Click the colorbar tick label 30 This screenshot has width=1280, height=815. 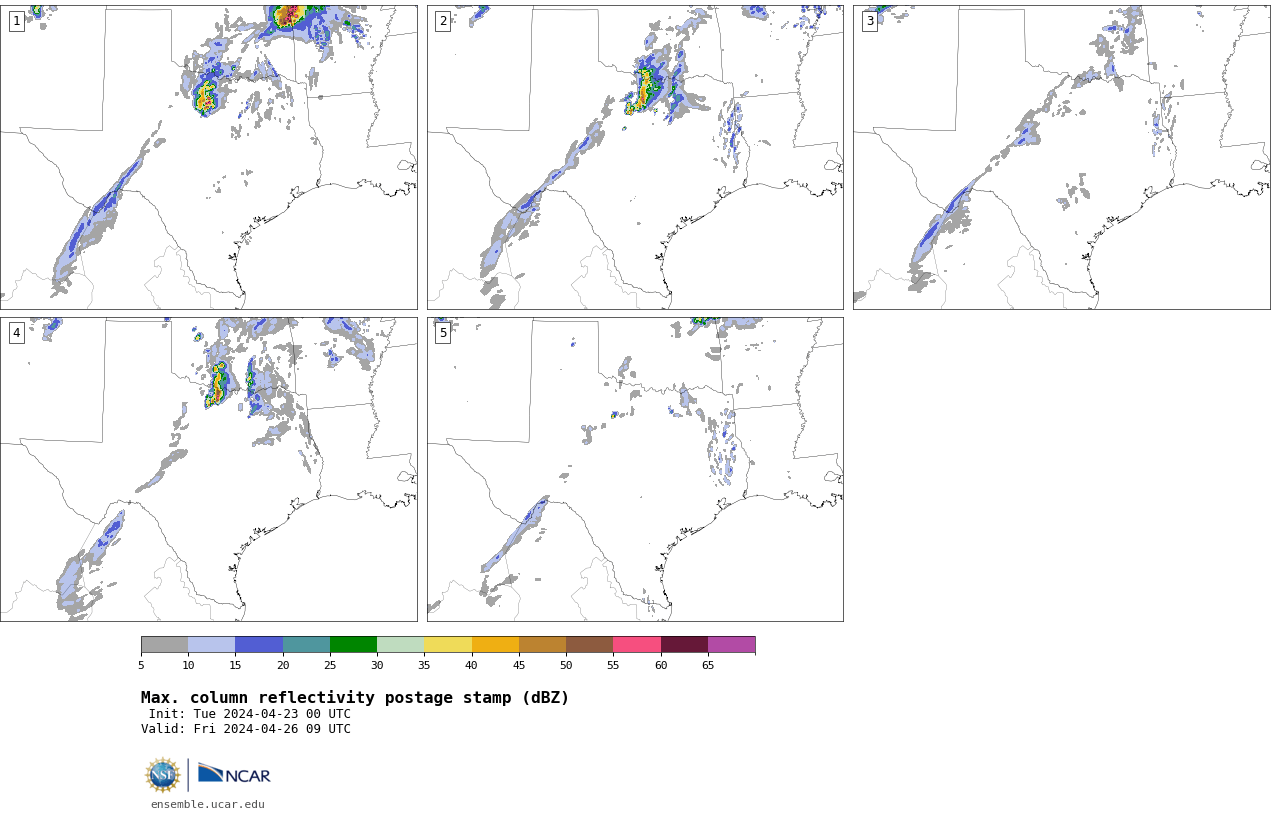pyautogui.click(x=377, y=665)
